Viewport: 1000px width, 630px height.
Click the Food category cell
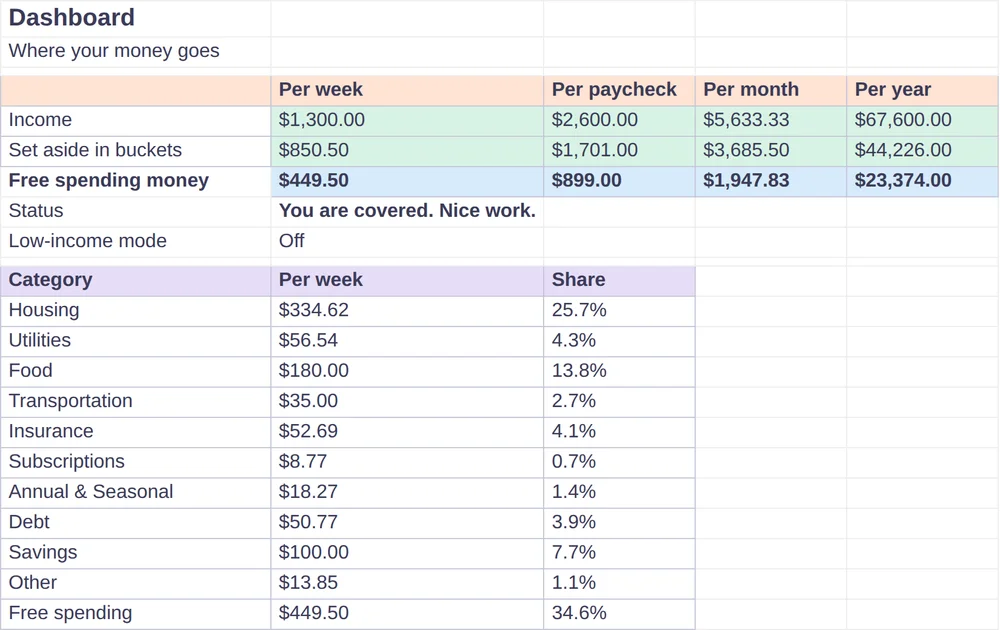point(135,372)
